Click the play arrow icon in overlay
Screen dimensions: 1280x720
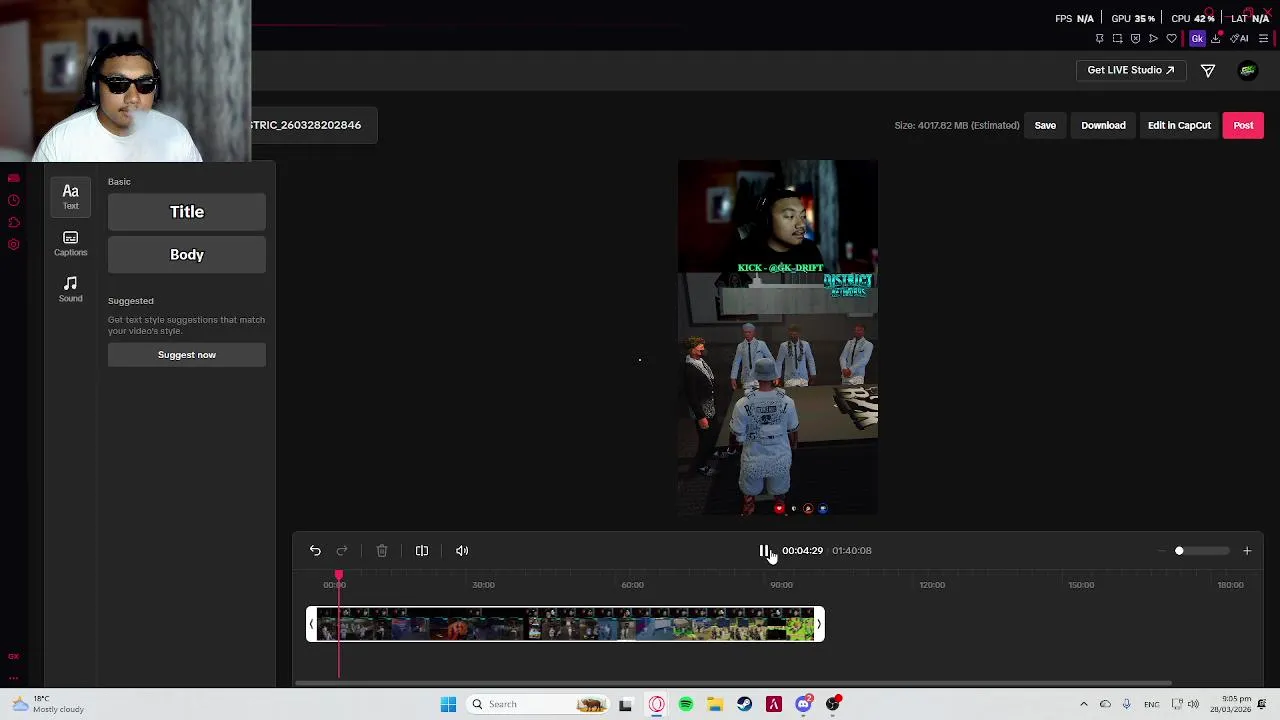click(x=1153, y=39)
